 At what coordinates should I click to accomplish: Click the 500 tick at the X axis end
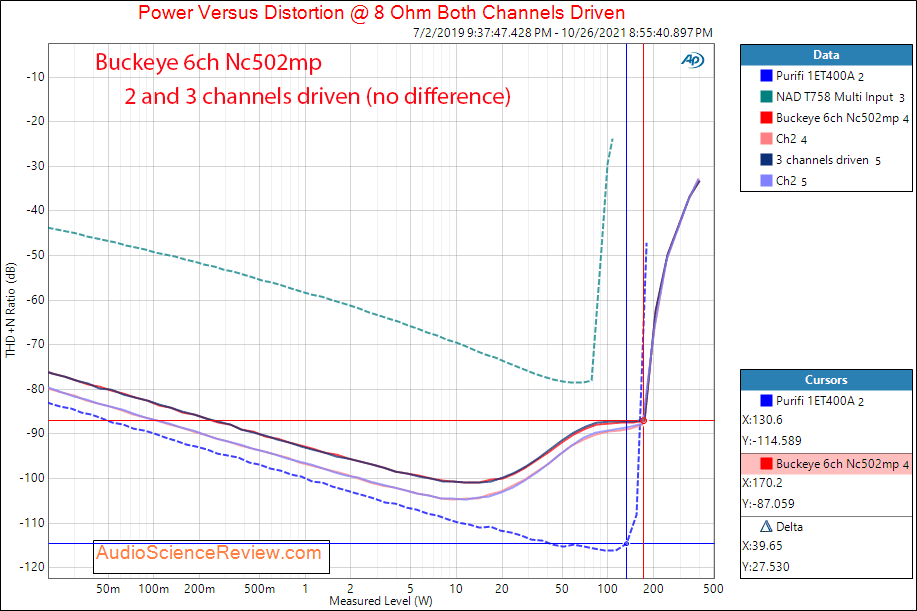click(x=713, y=589)
